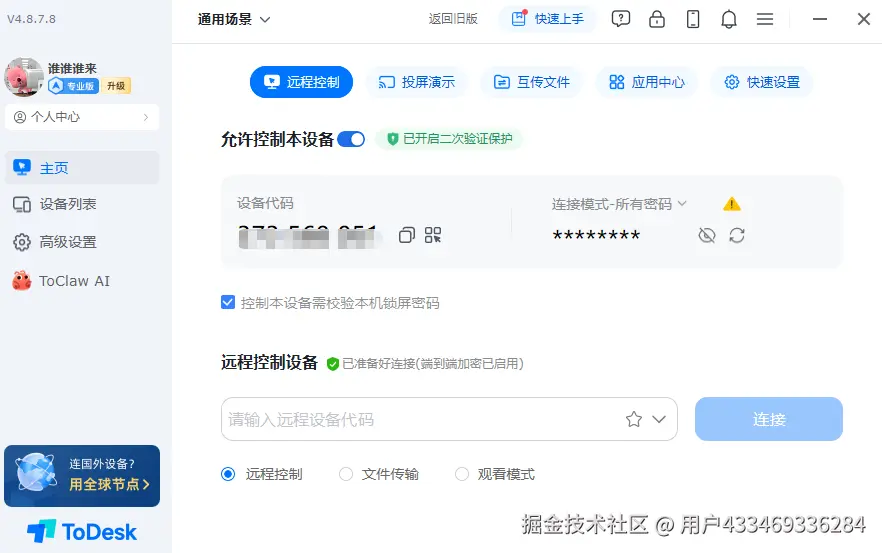Open the mobile device icon

(693, 19)
